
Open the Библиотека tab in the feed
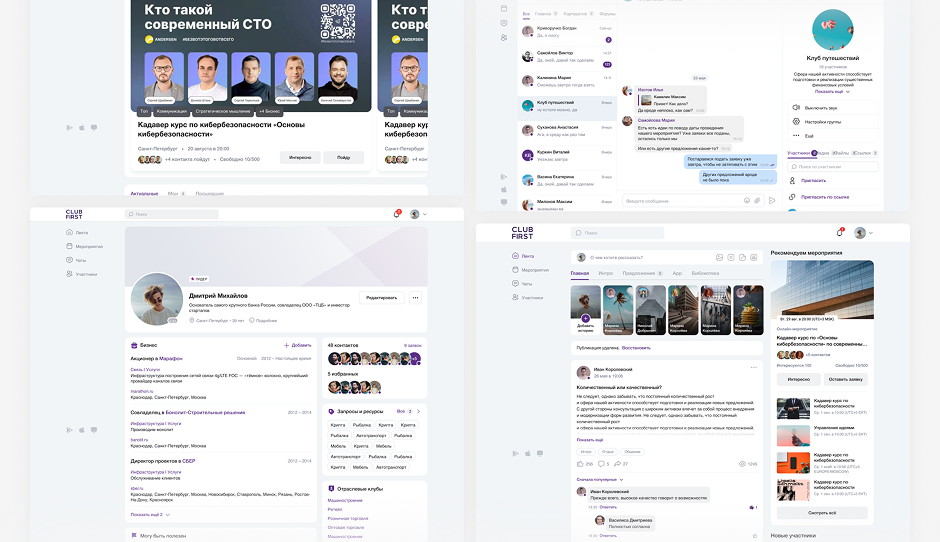click(x=705, y=273)
